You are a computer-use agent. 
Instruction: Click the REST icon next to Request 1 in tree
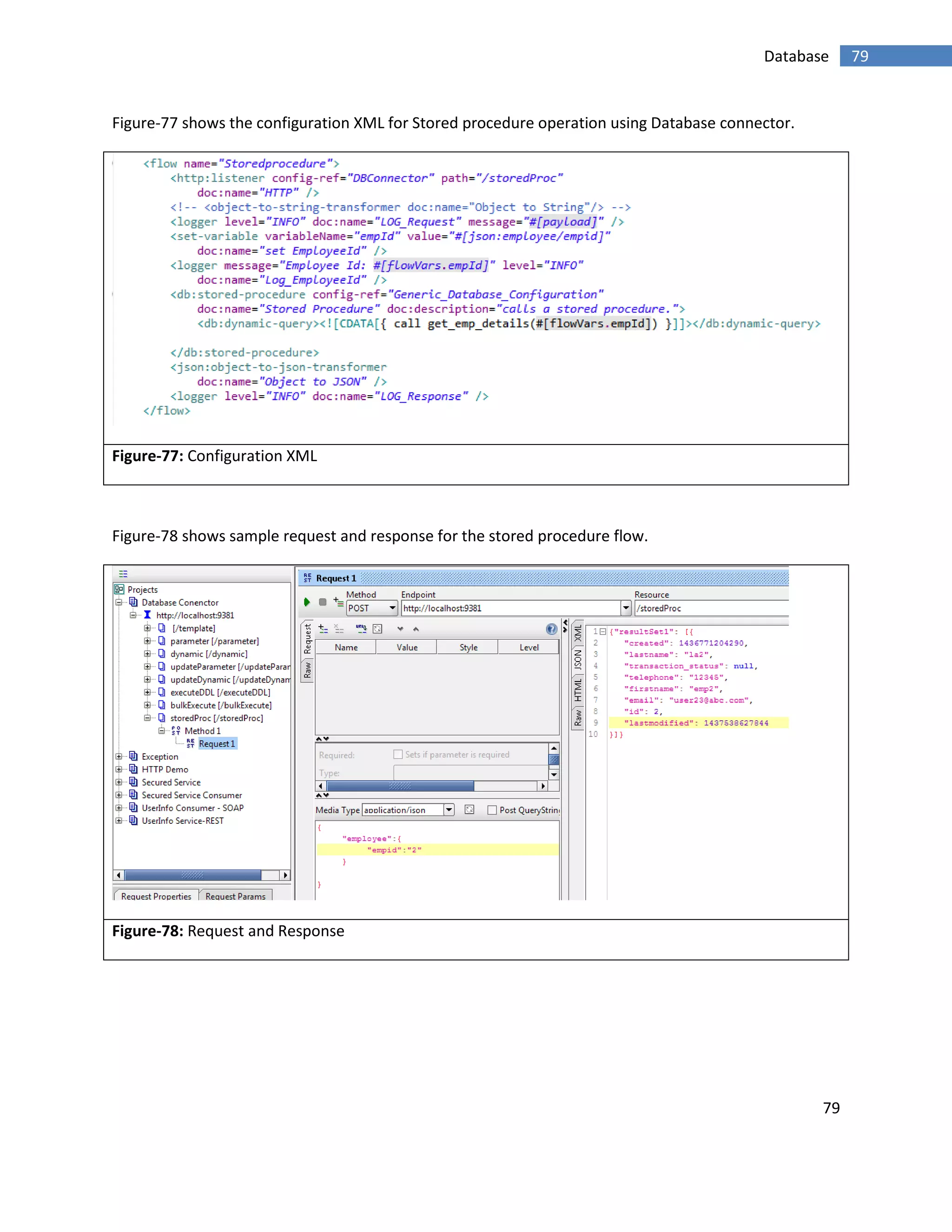click(x=191, y=743)
